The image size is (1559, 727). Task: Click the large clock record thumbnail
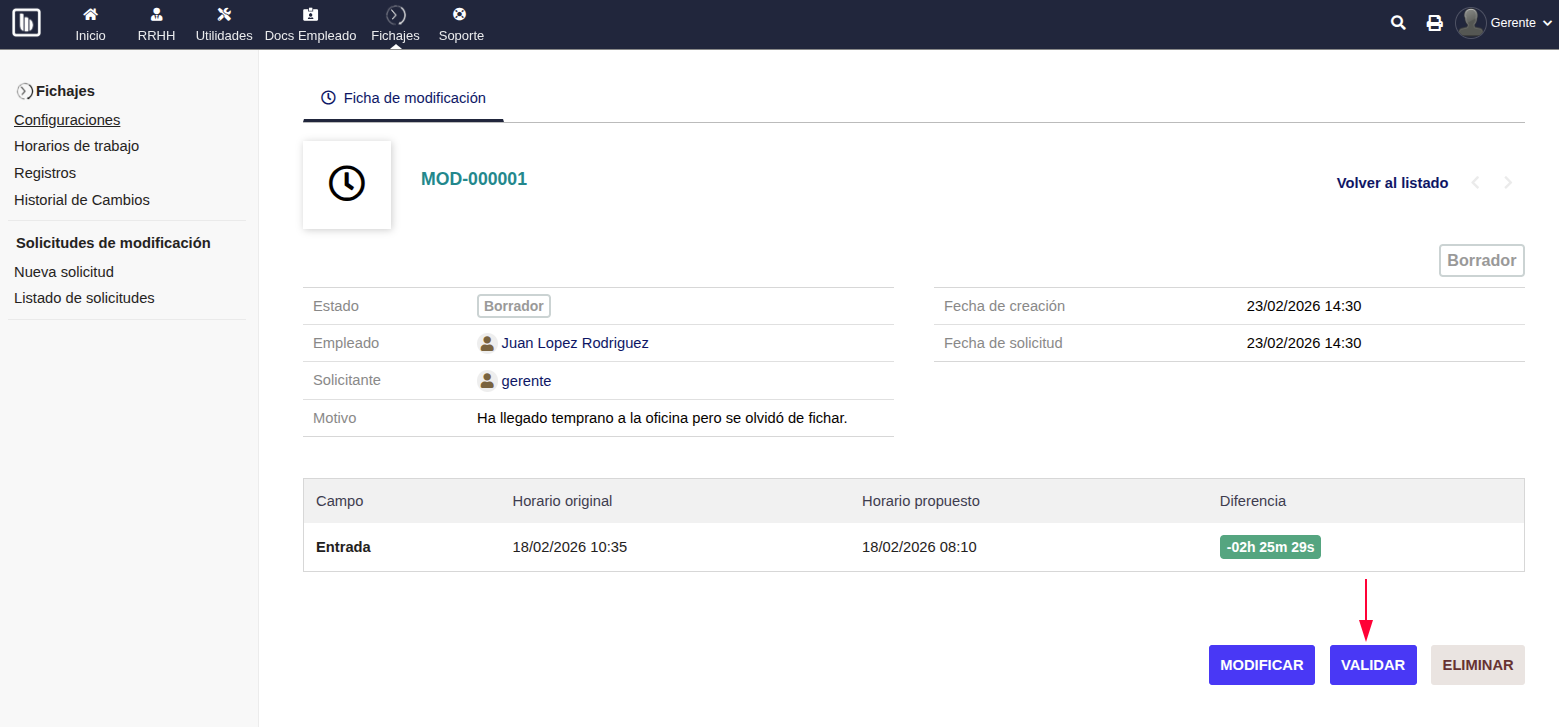[x=347, y=184]
